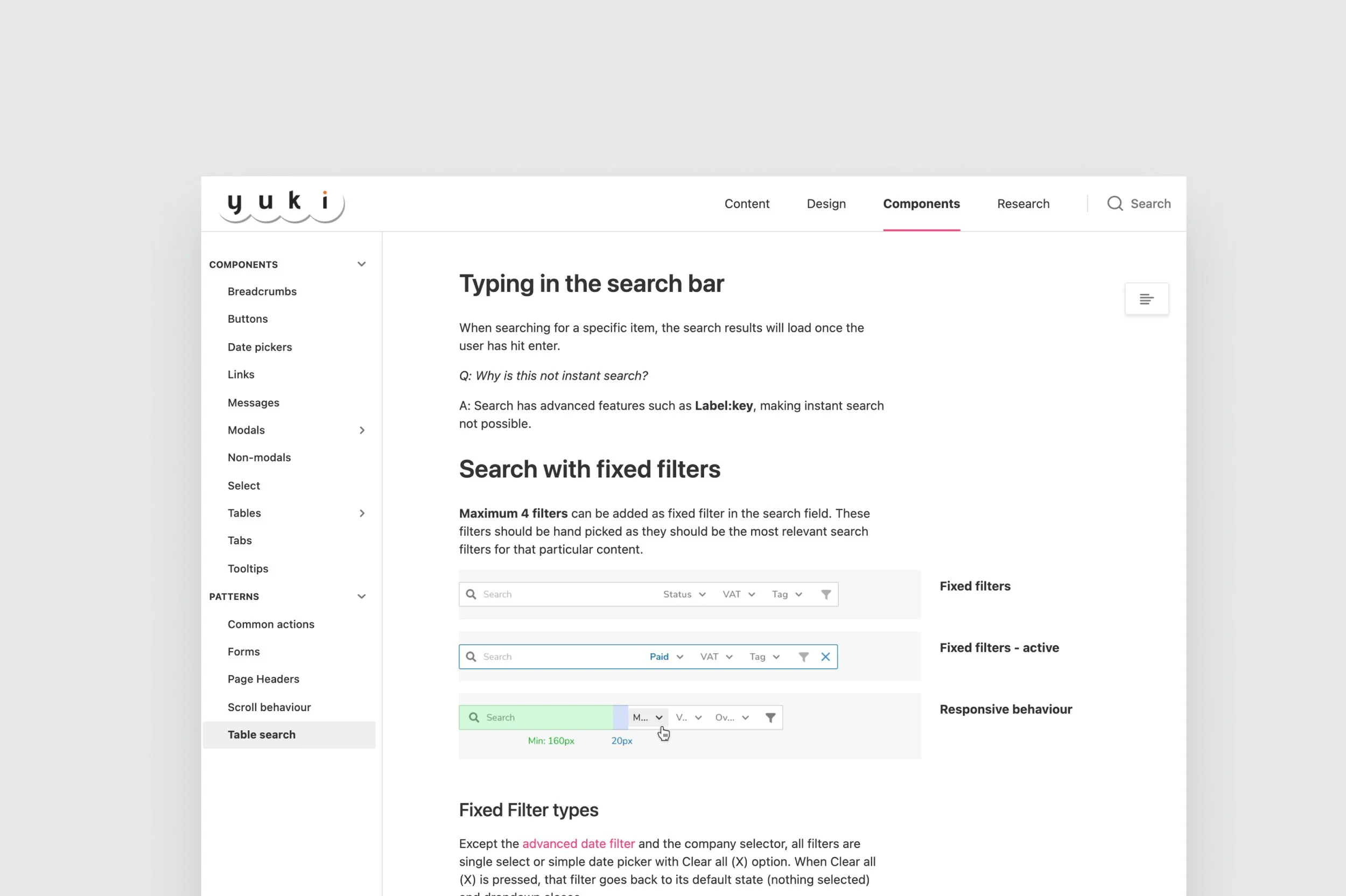Open Common actions page
This screenshot has width=1346, height=896.
pos(271,625)
